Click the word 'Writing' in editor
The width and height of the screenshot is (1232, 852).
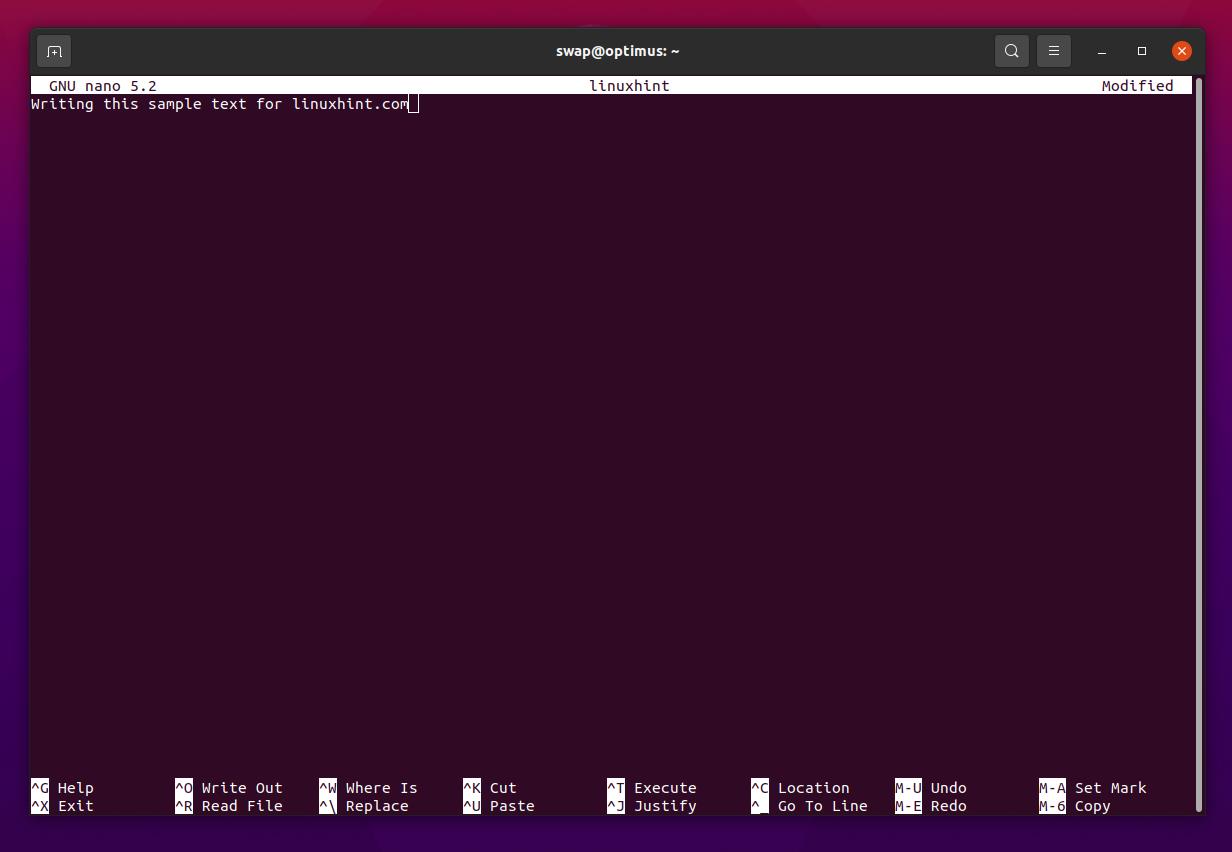point(62,104)
